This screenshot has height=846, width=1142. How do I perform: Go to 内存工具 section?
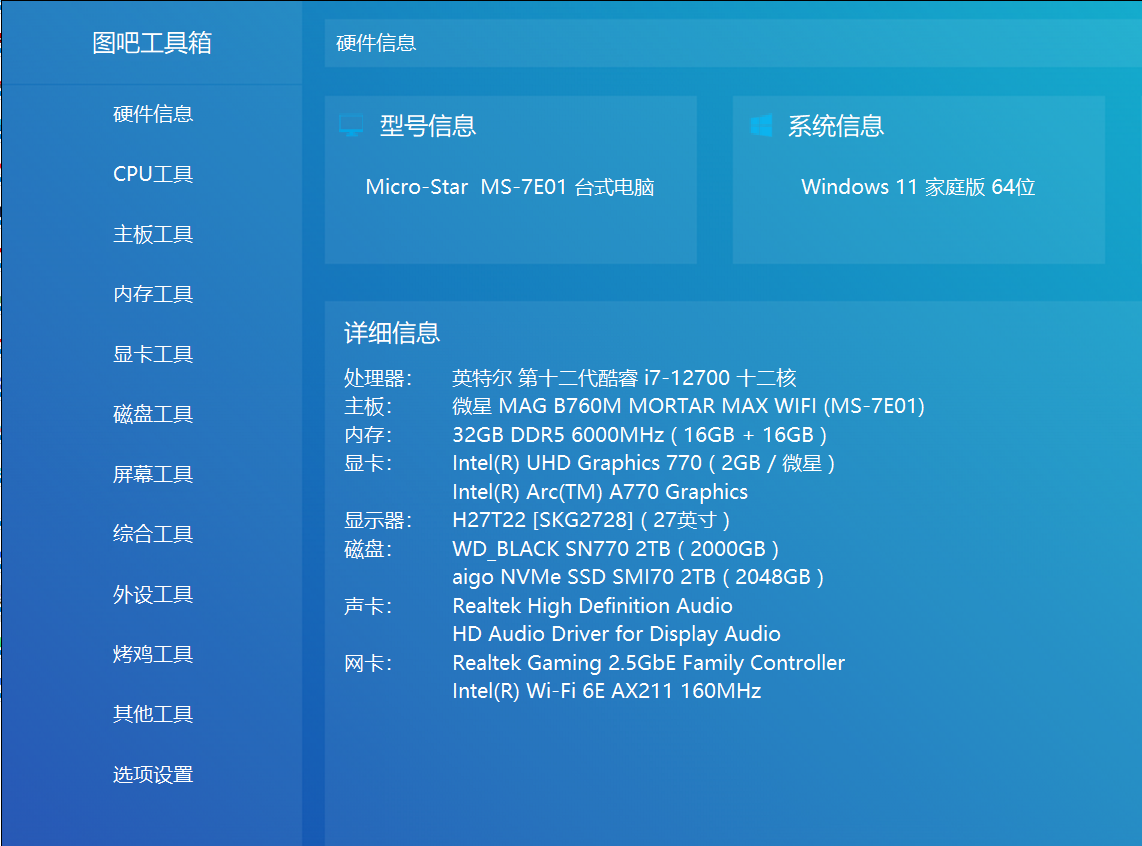[153, 294]
